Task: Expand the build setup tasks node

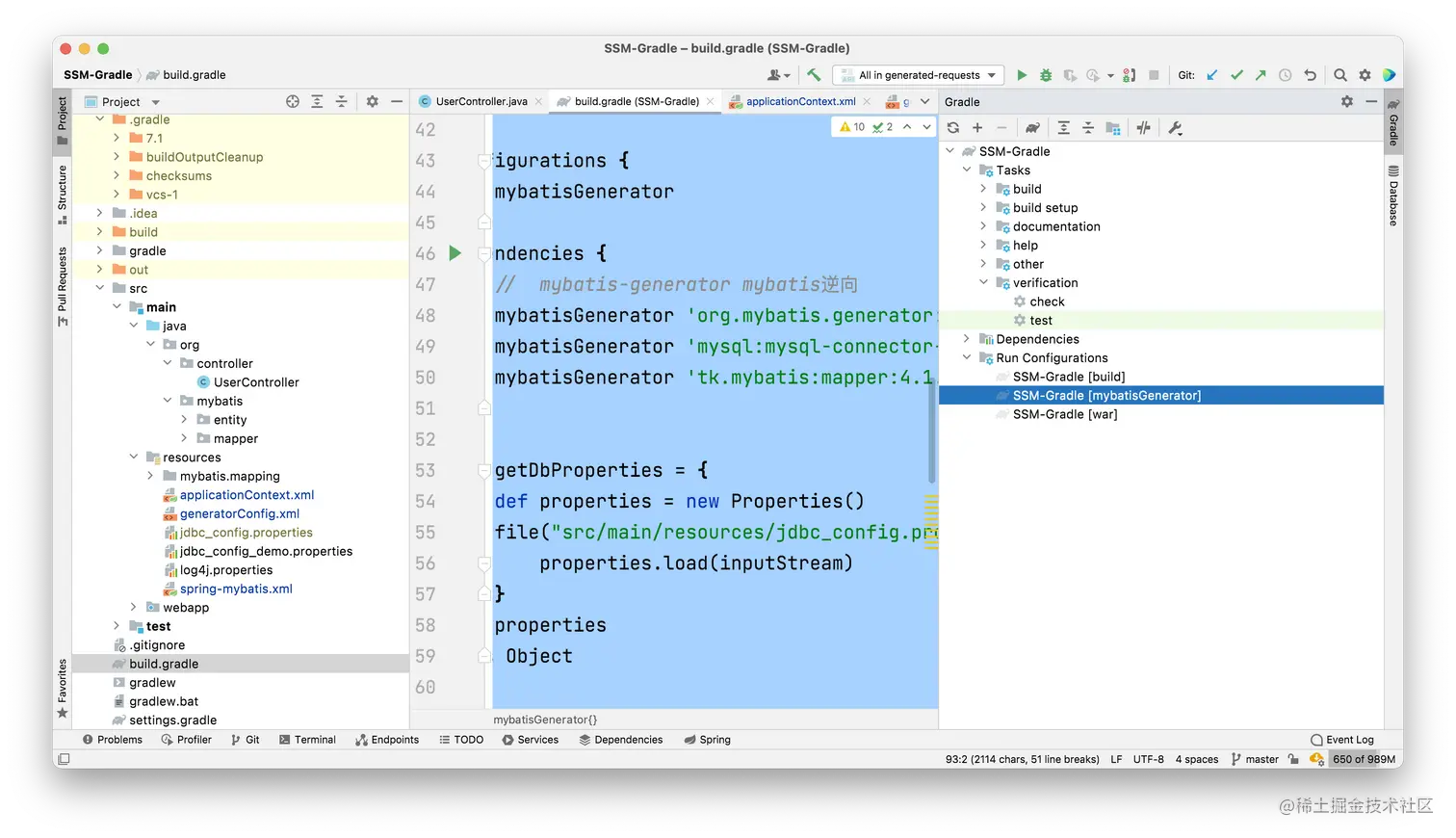Action: click(x=983, y=207)
